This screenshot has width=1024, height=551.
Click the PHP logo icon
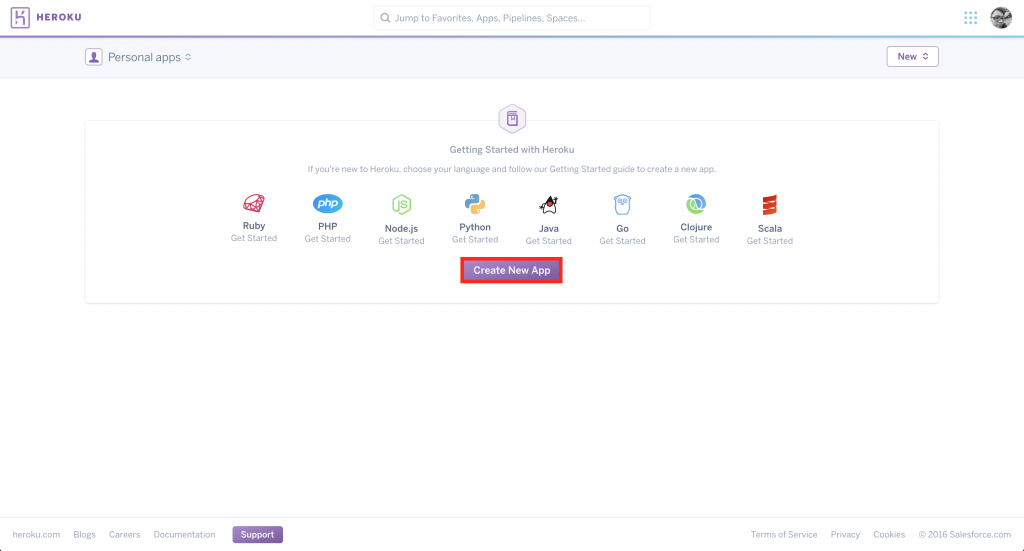pyautogui.click(x=327, y=204)
